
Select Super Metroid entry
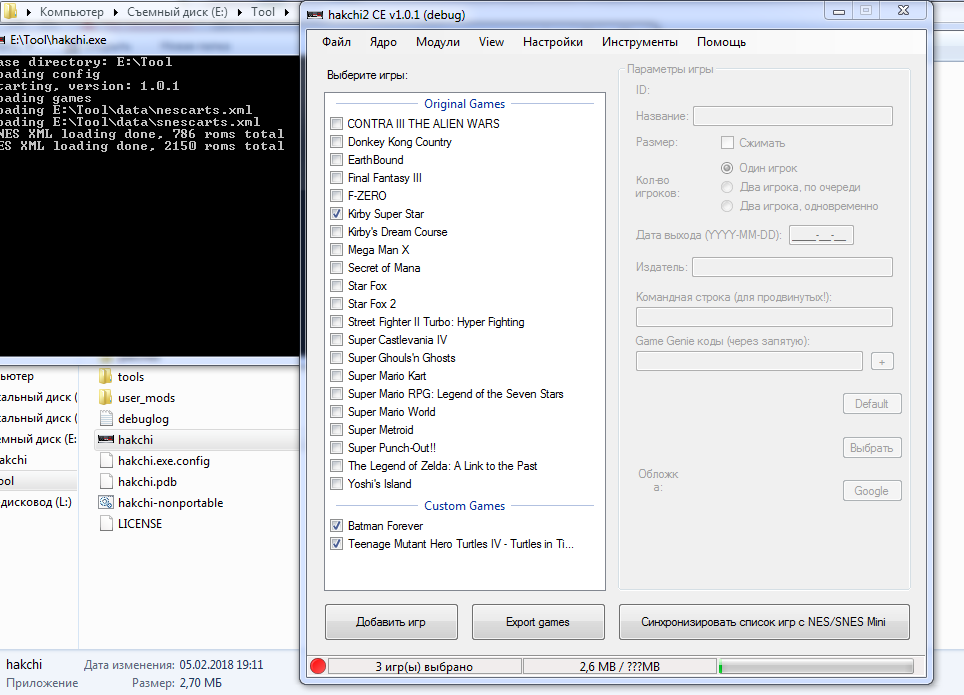[381, 430]
